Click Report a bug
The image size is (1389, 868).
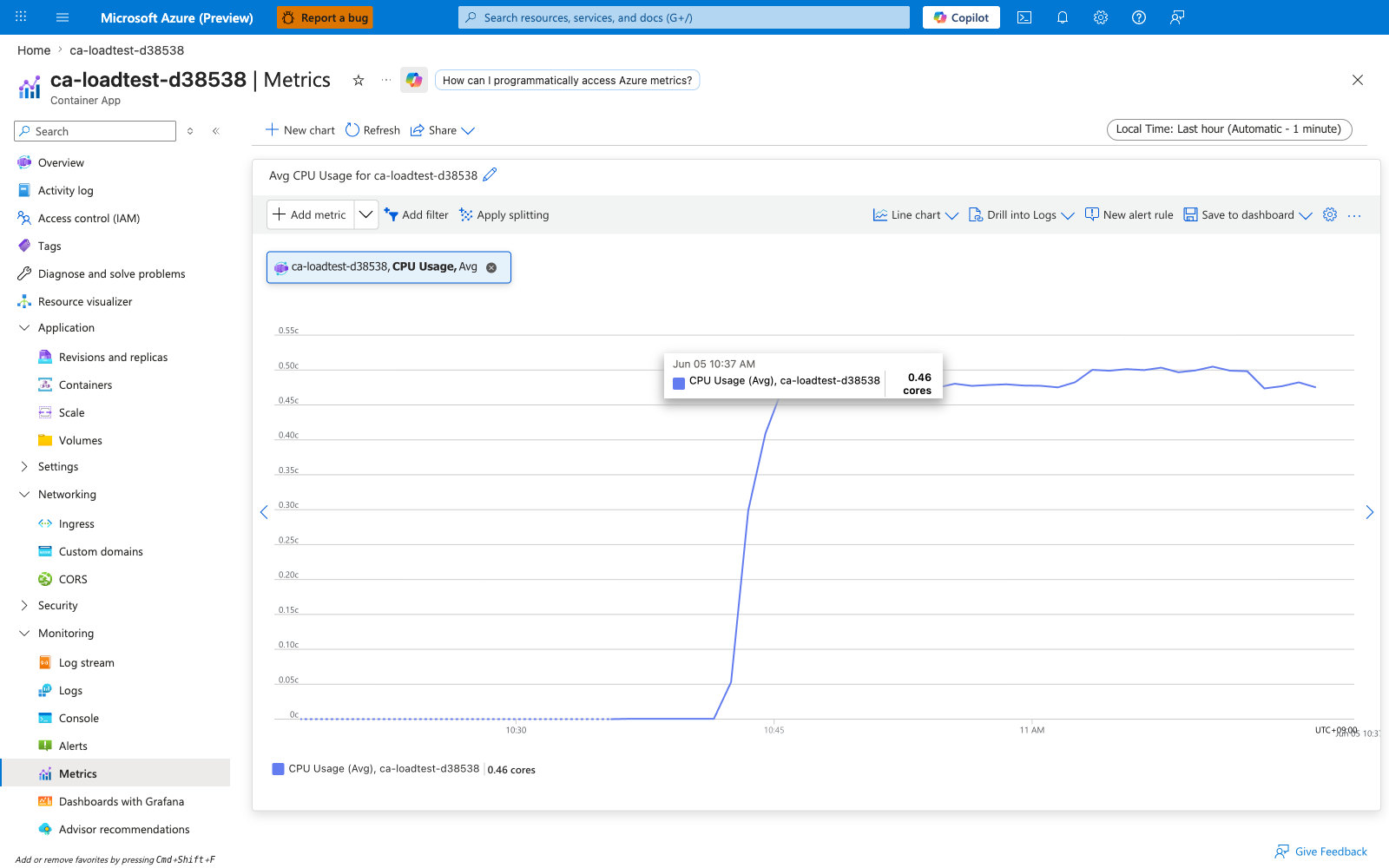pos(325,17)
